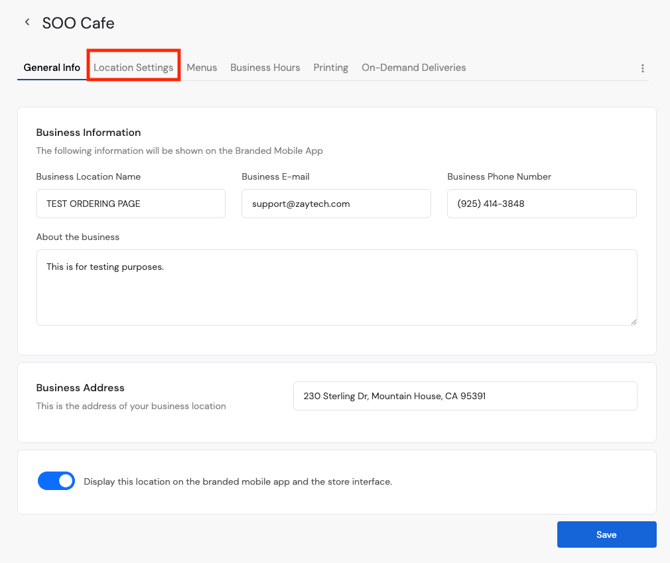
Task: Click 'This is the address of your business location'
Action: [x=131, y=406]
